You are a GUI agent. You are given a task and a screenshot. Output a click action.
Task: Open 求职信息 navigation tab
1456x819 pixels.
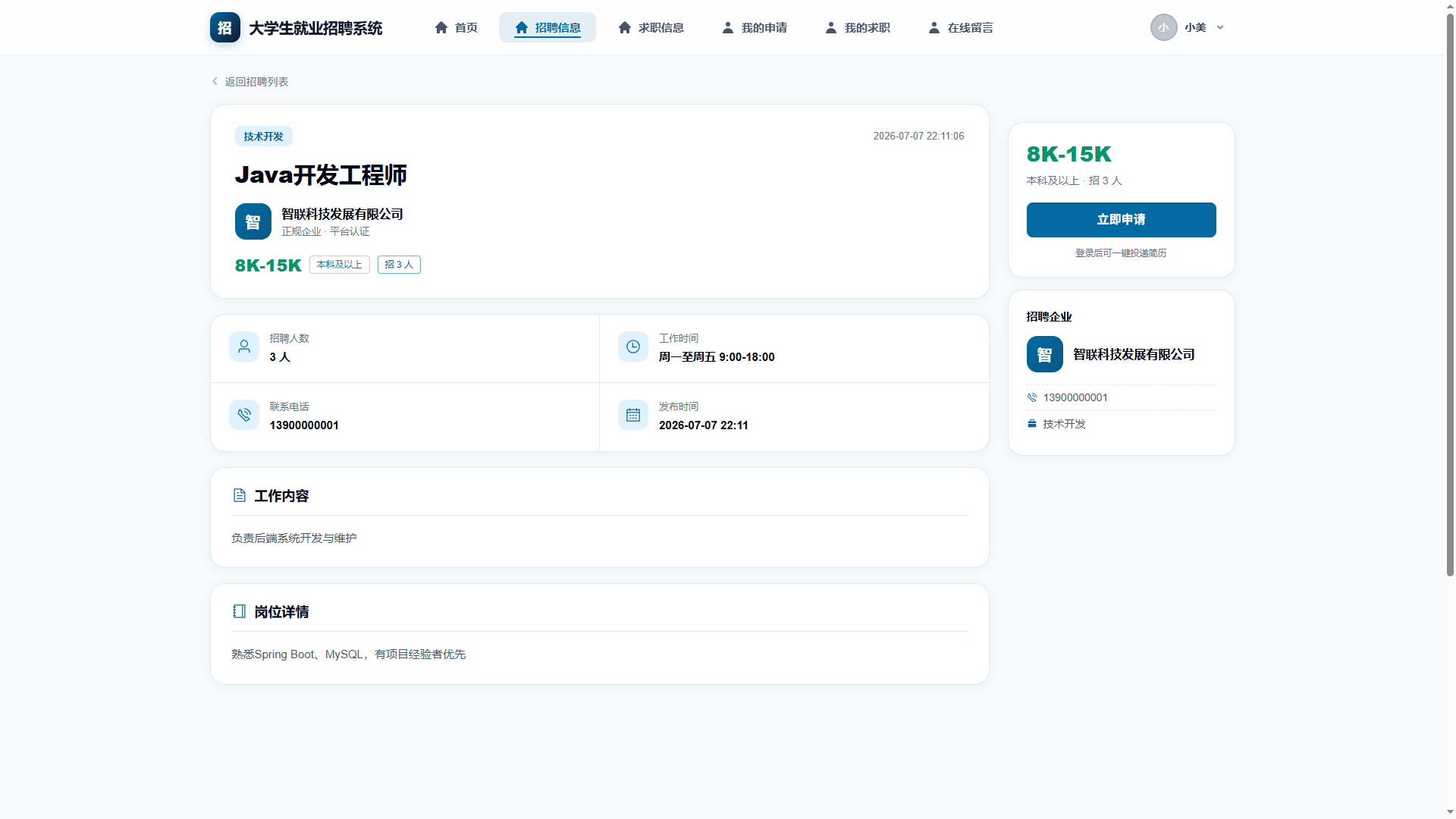click(651, 27)
